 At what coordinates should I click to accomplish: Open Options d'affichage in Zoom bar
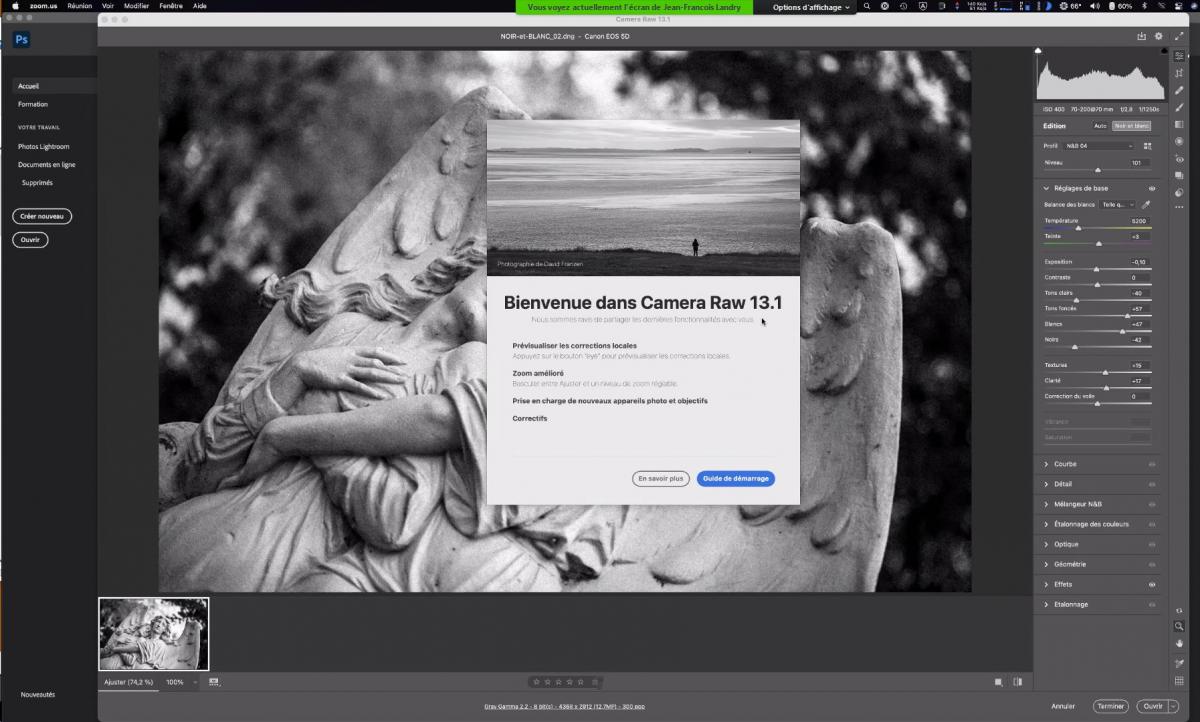(x=810, y=7)
